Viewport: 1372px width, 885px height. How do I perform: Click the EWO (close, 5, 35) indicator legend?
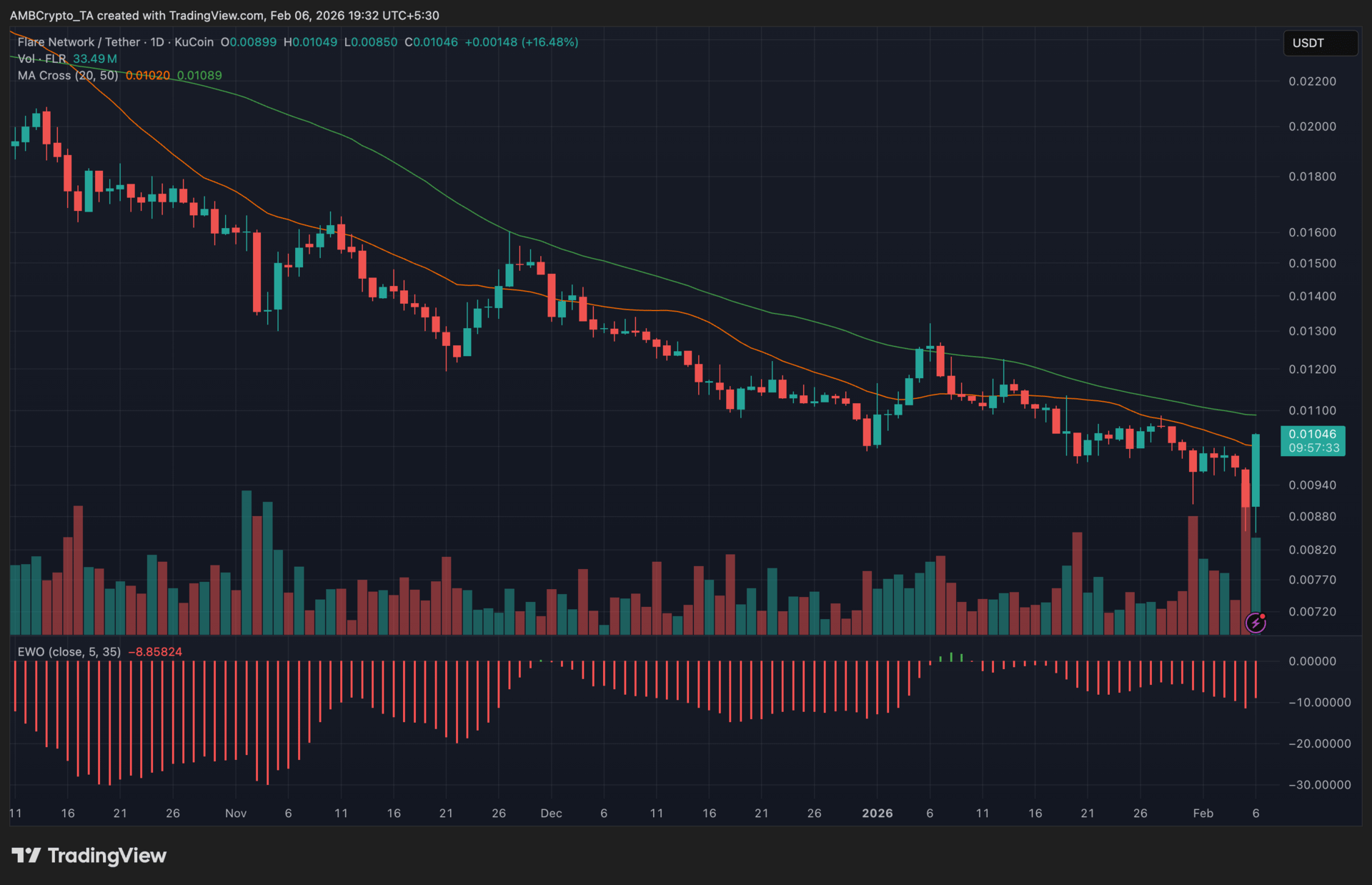point(69,652)
